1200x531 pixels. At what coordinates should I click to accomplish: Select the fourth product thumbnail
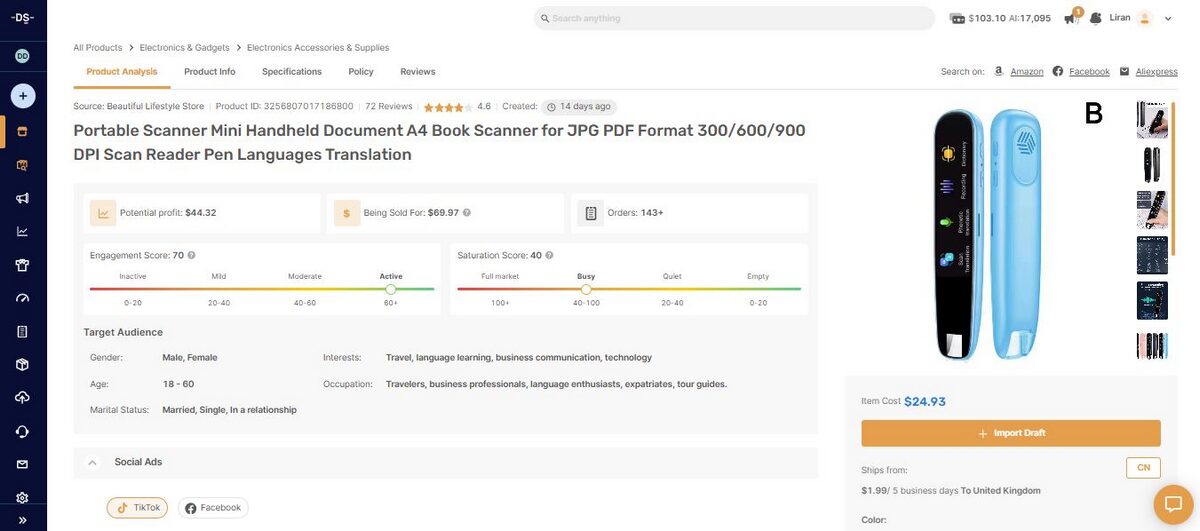click(x=1152, y=255)
